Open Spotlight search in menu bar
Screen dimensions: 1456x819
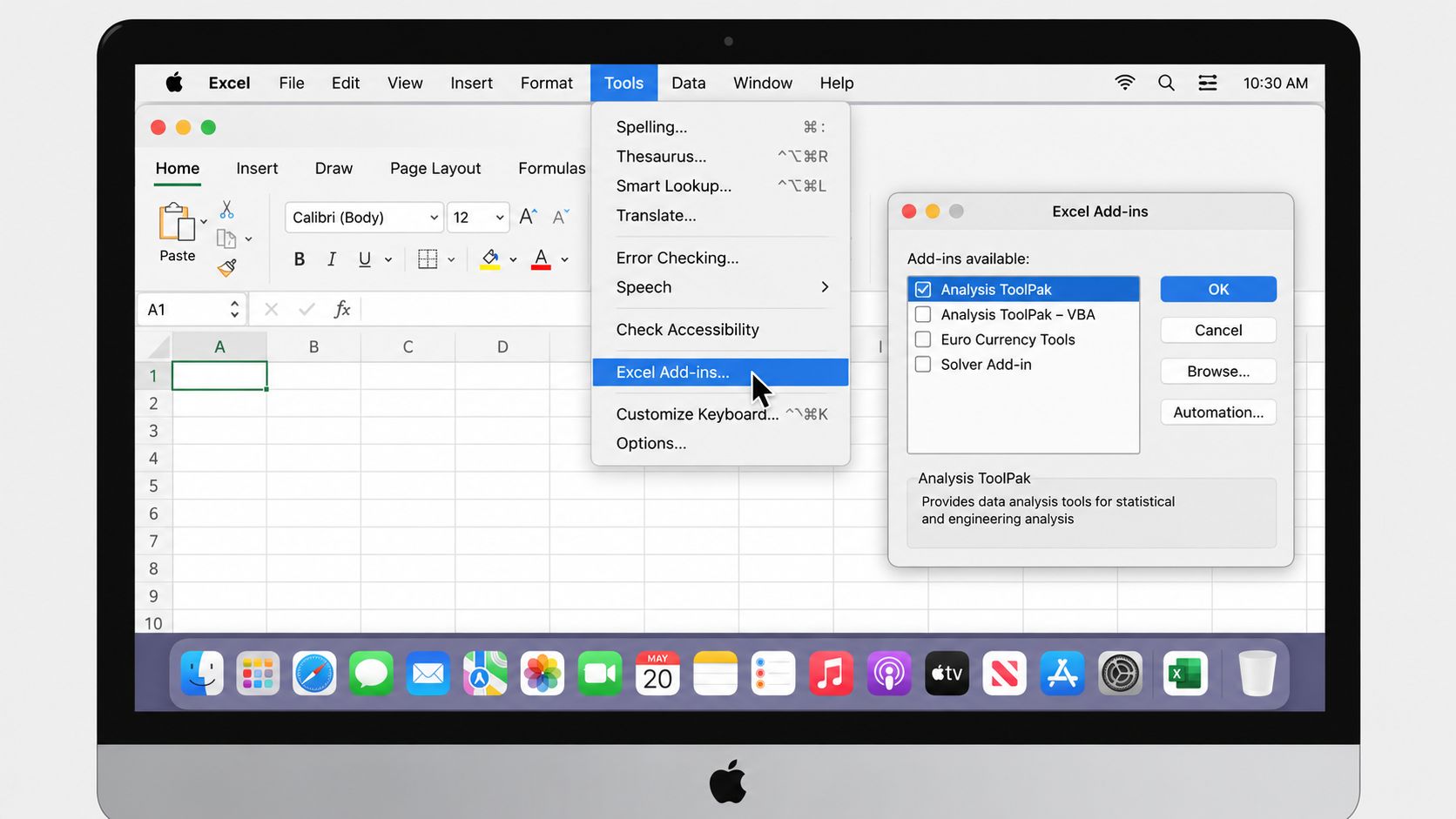pyautogui.click(x=1166, y=83)
